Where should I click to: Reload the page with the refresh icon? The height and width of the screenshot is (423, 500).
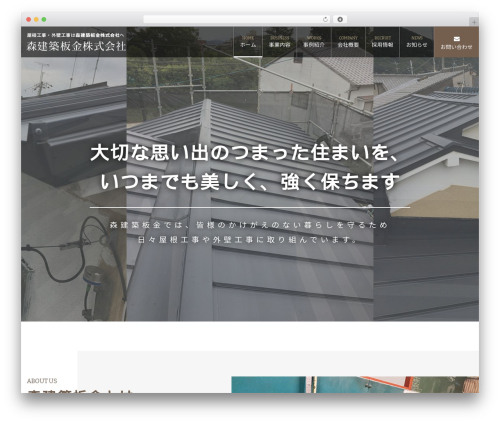tap(325, 19)
